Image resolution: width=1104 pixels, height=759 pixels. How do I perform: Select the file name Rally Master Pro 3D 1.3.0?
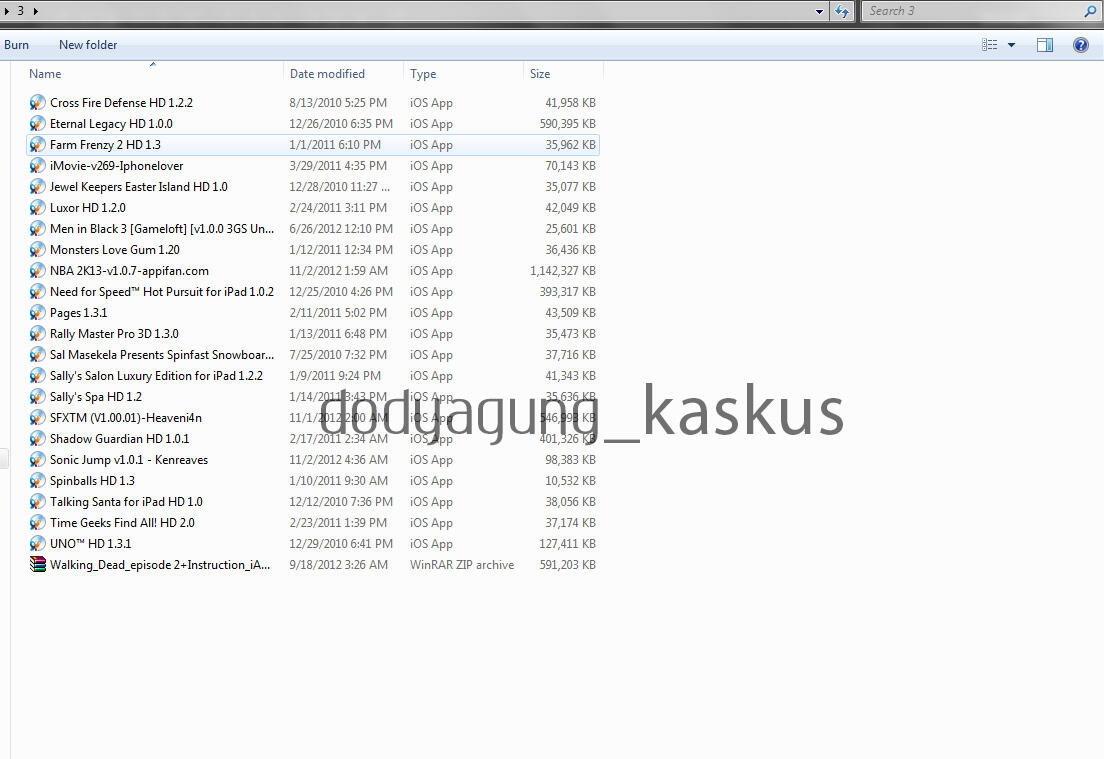pos(114,334)
